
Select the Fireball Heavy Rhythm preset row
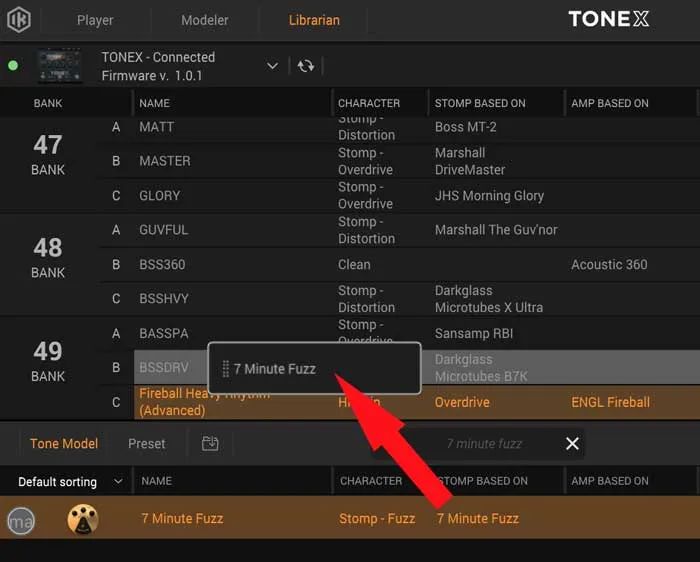417,402
